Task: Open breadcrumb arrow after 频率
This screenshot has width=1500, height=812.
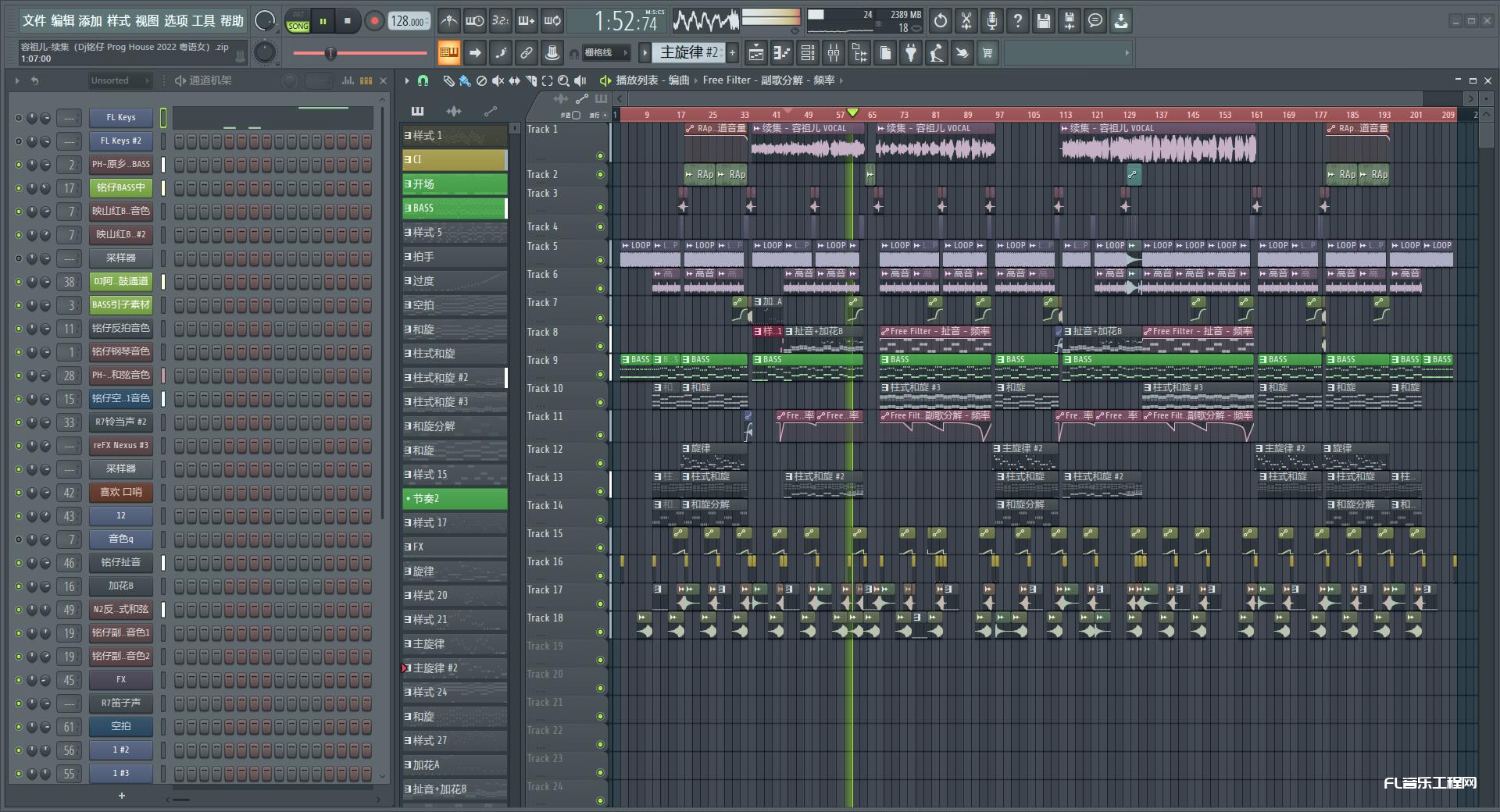Action: (x=841, y=80)
